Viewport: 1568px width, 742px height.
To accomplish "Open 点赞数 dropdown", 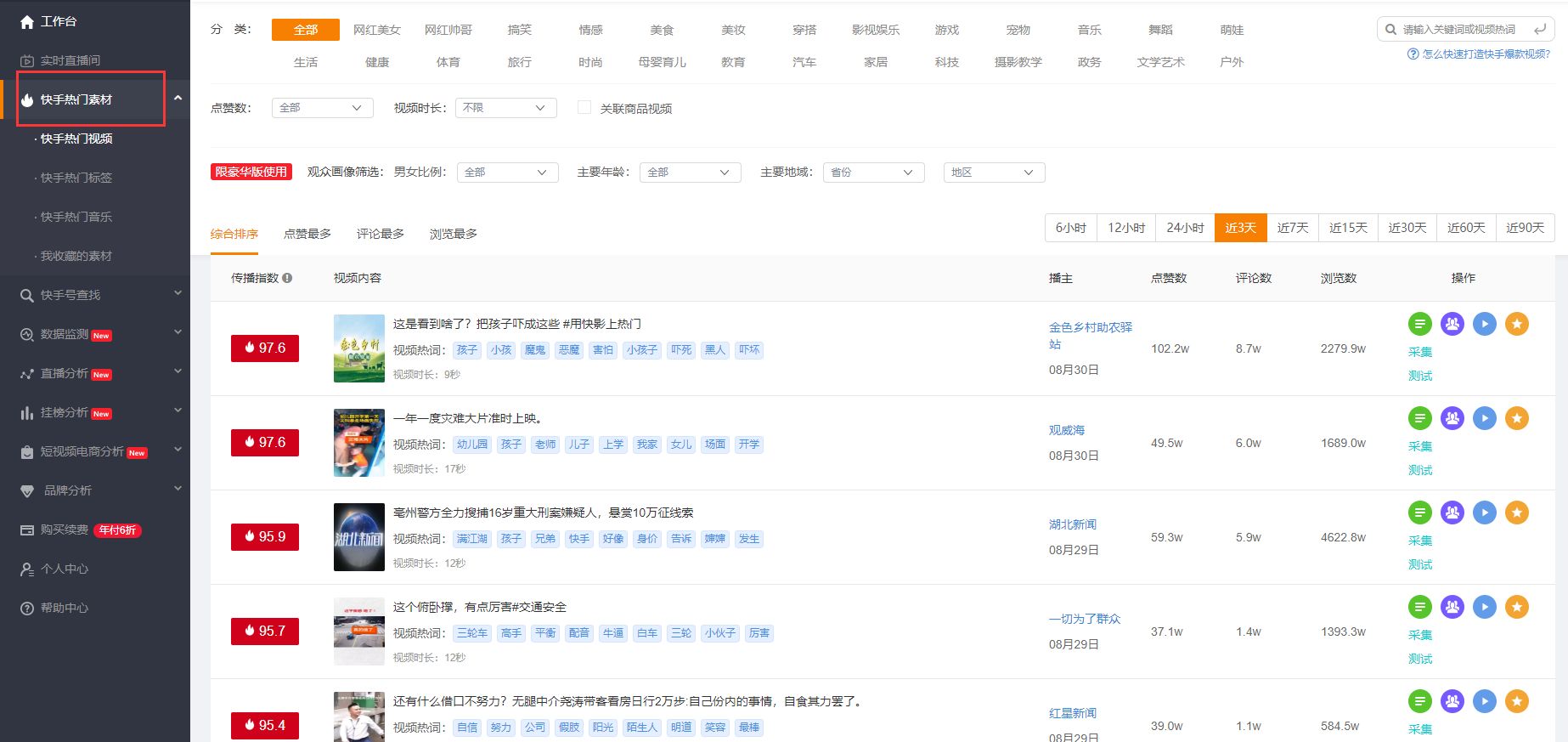I will click(x=323, y=108).
